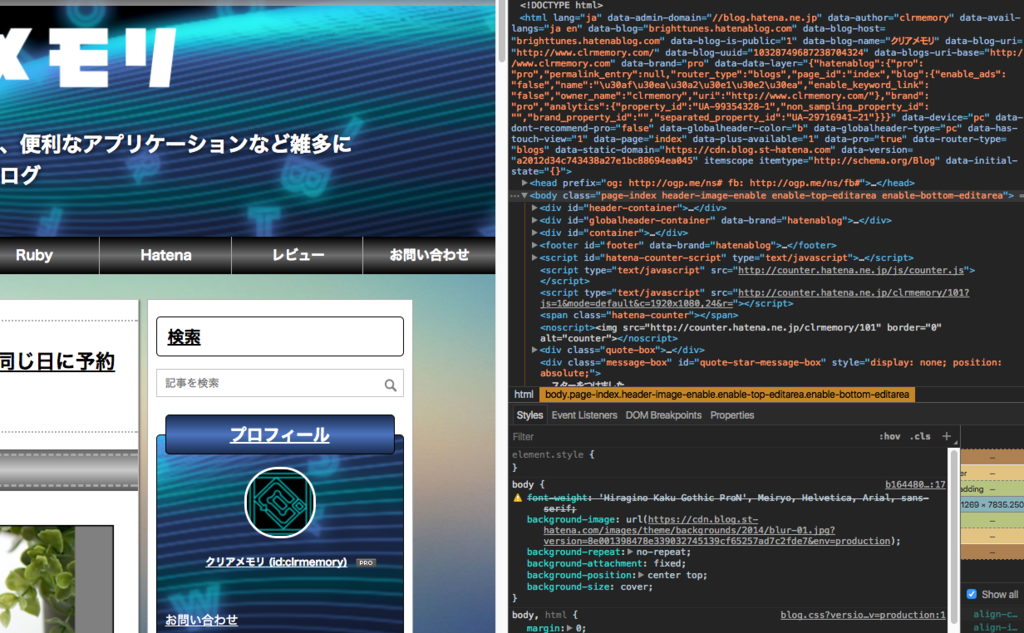Click the background-size: cover declaration

click(x=590, y=587)
